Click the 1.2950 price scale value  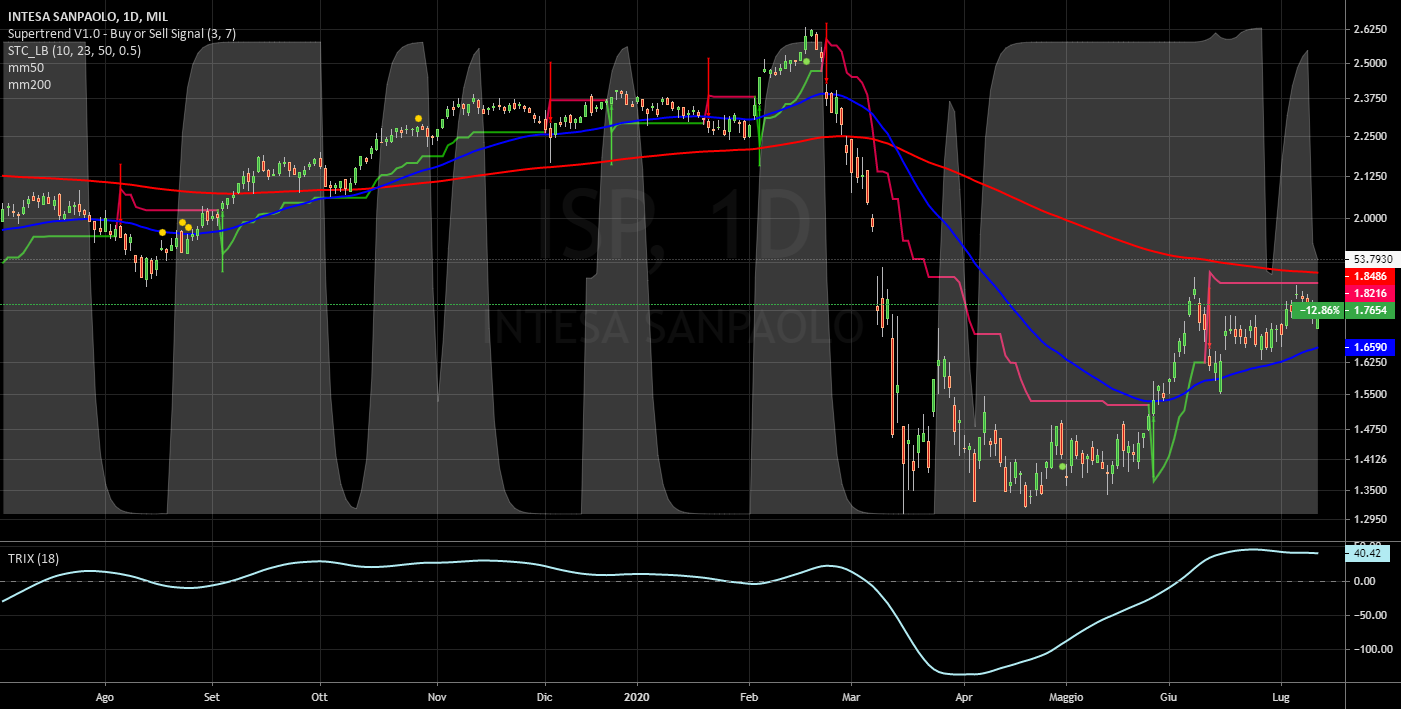1368,520
